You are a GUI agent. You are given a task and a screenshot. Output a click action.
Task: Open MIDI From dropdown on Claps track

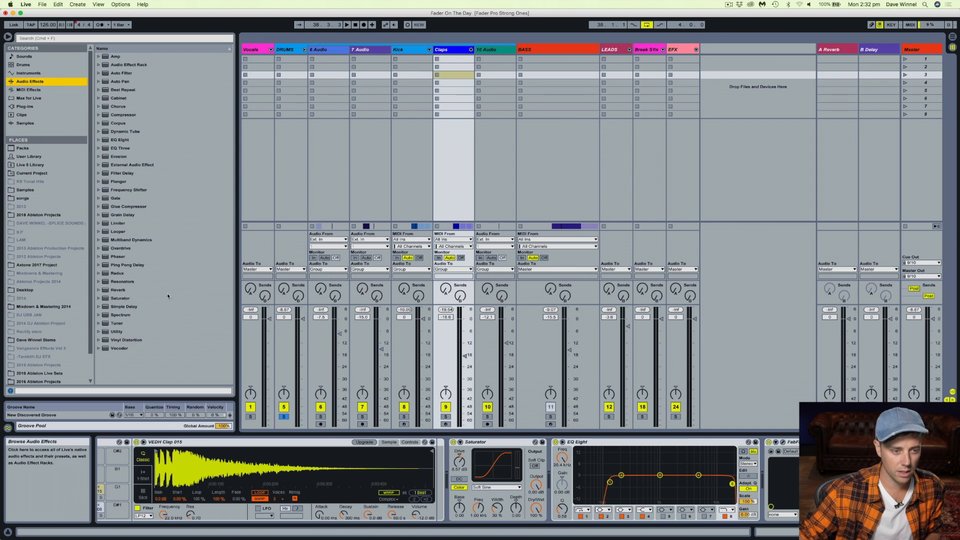(453, 239)
